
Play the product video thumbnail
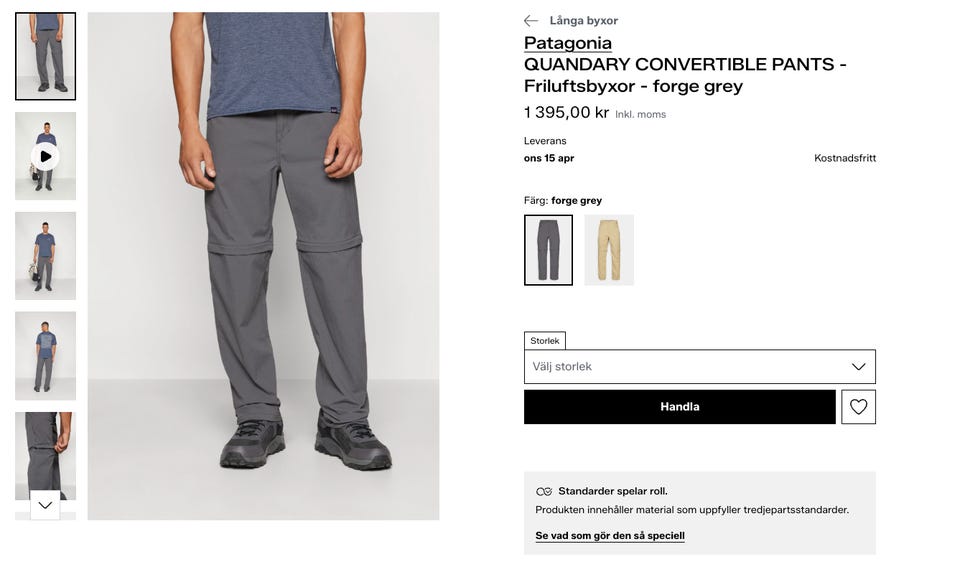pos(45,156)
